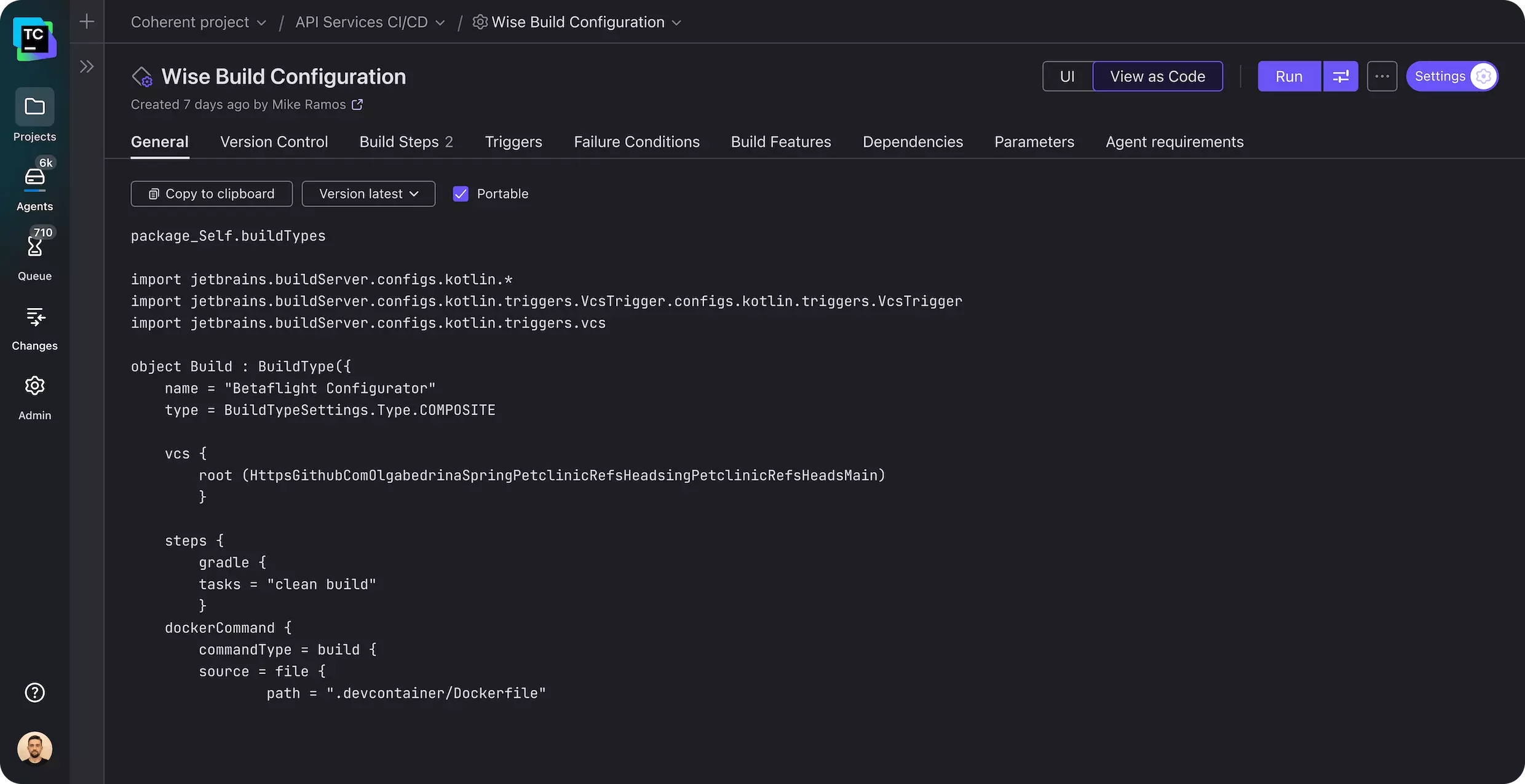Open the Queue page
Viewport: 1525px width, 784px height.
tap(34, 255)
